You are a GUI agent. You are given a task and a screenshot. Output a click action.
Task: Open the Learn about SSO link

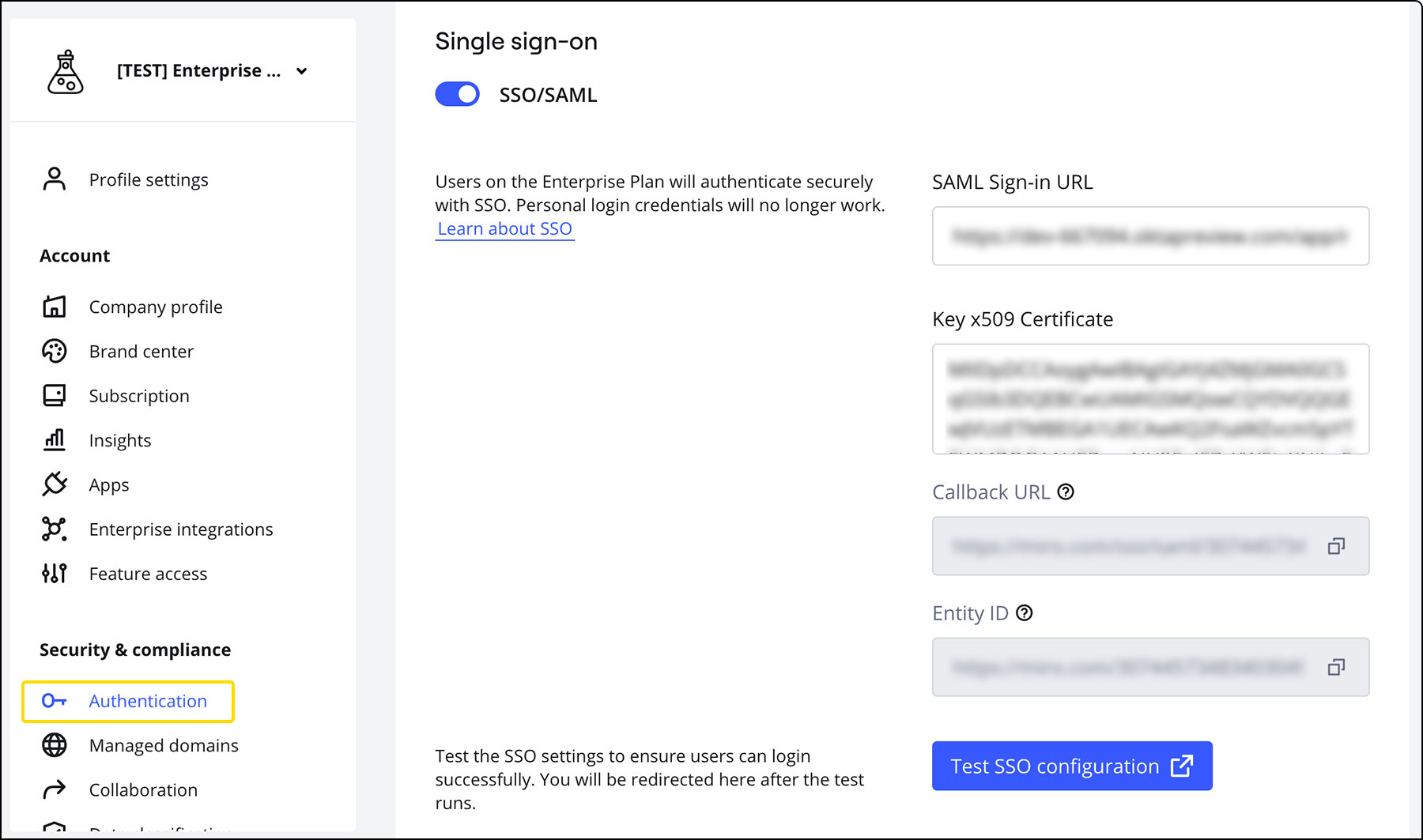504,228
